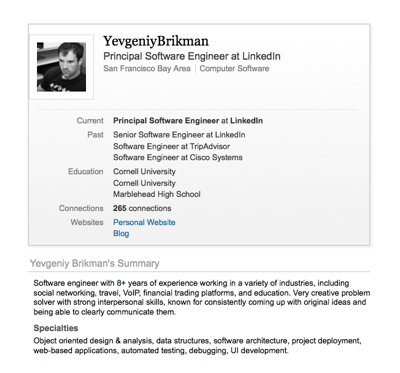Click the second Cornell University education entry
Viewport: 400px width, 373px height.
[x=144, y=183]
